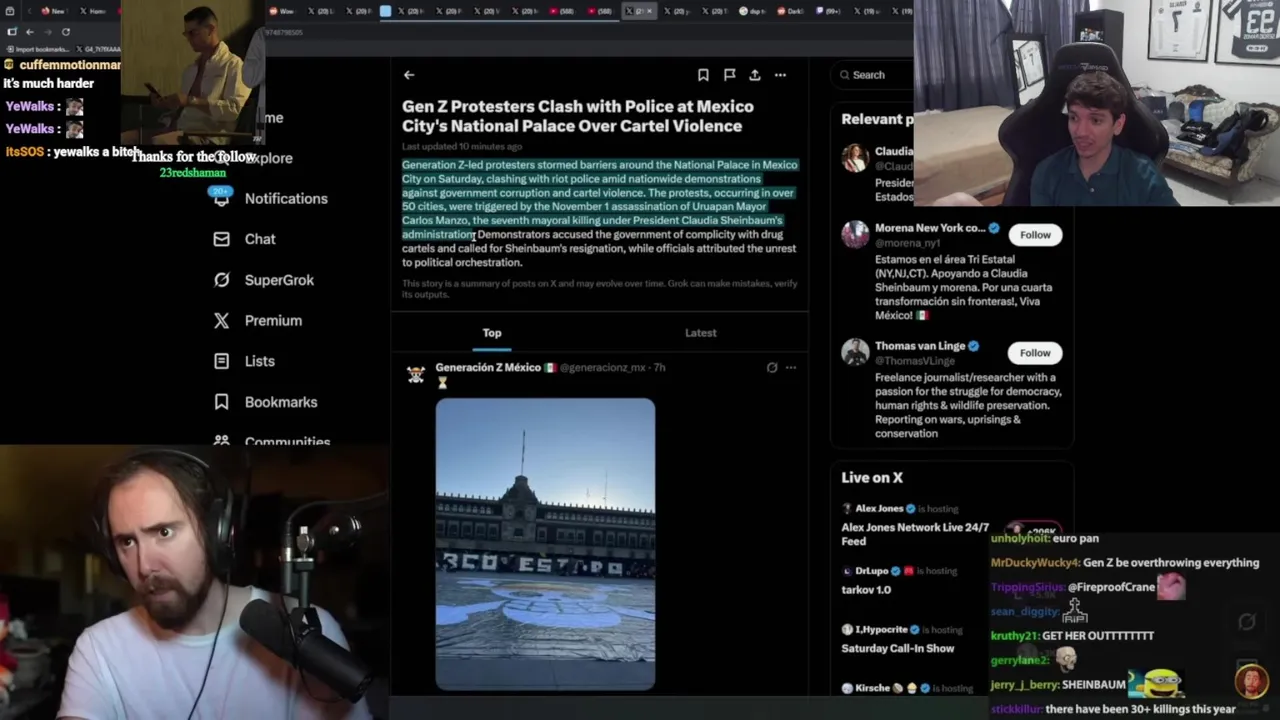Report the story with the flag icon
The image size is (1280, 720).
click(x=729, y=75)
